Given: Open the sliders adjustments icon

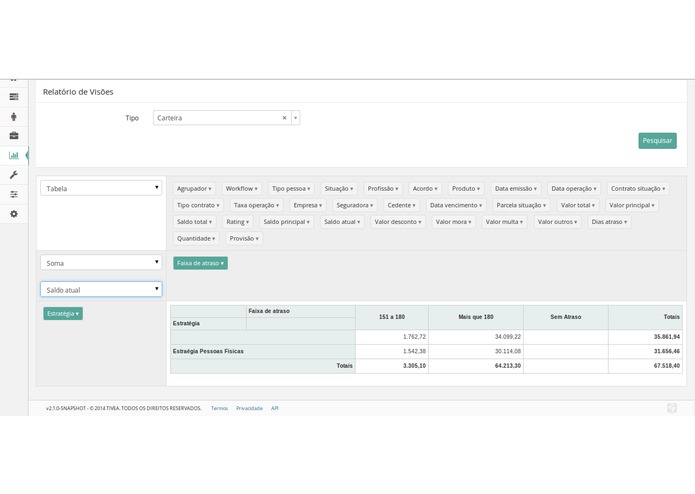Looking at the screenshot, I should click(x=14, y=194).
